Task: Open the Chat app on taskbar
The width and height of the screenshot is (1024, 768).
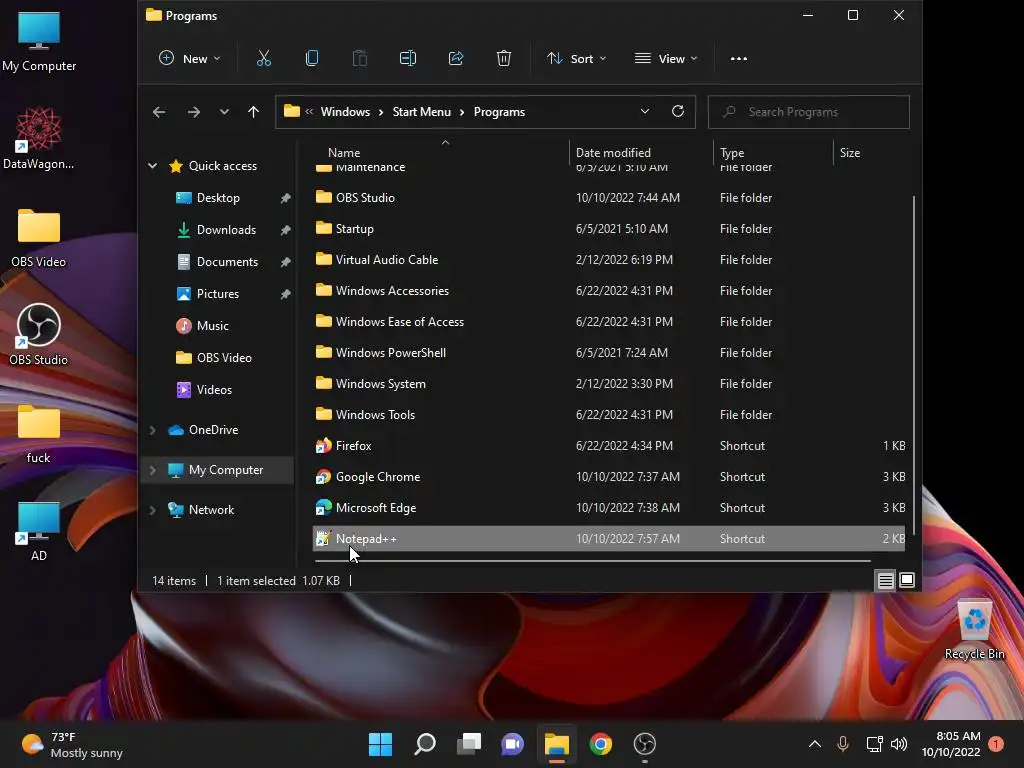Action: (513, 744)
